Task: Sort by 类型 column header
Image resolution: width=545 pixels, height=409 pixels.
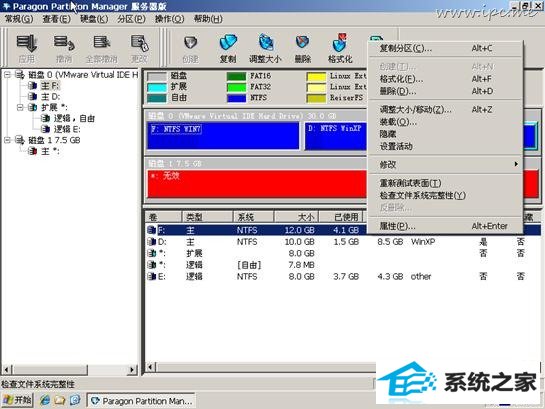Action: (x=207, y=217)
